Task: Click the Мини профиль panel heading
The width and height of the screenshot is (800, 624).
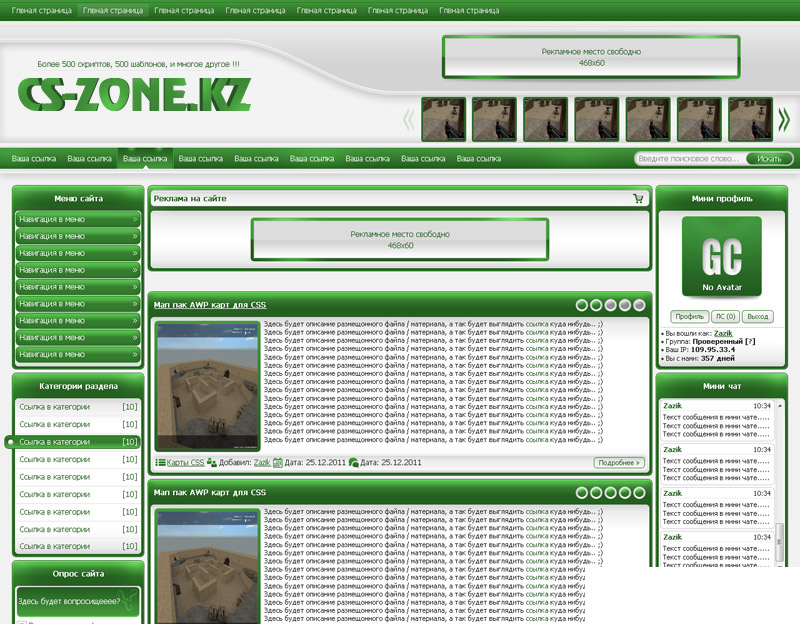Action: [x=721, y=198]
